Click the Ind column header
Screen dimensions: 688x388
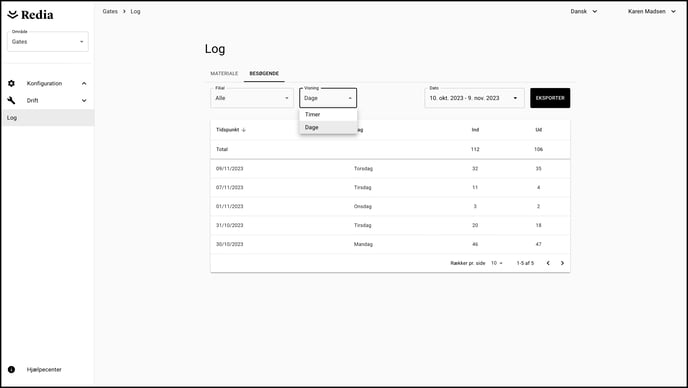coord(475,130)
